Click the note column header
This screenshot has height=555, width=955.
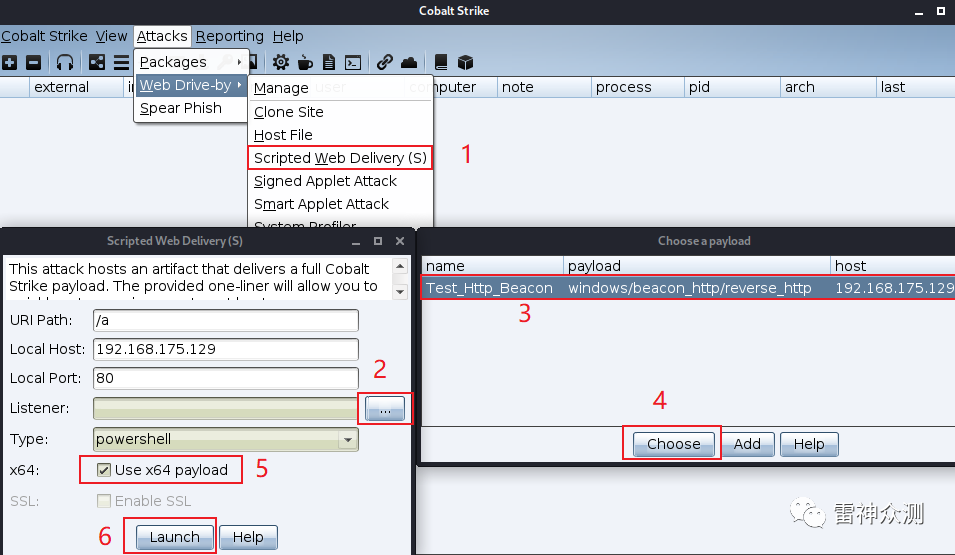click(x=544, y=87)
